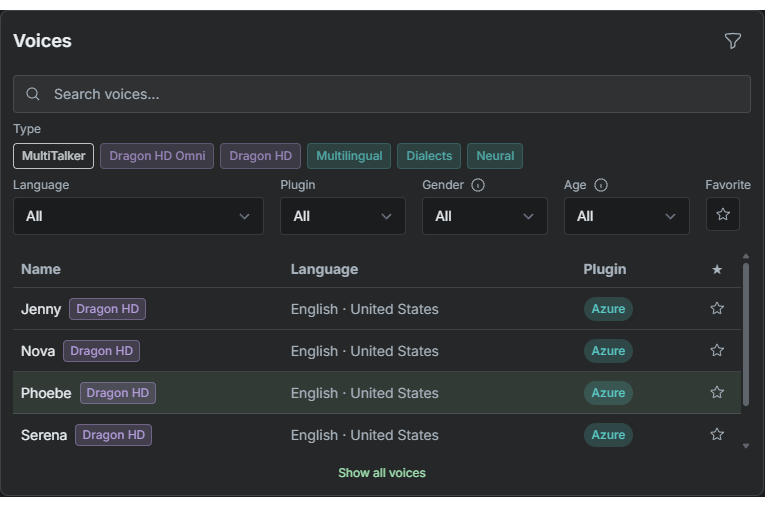Click the Name column header
The height and width of the screenshot is (507, 765).
click(41, 269)
